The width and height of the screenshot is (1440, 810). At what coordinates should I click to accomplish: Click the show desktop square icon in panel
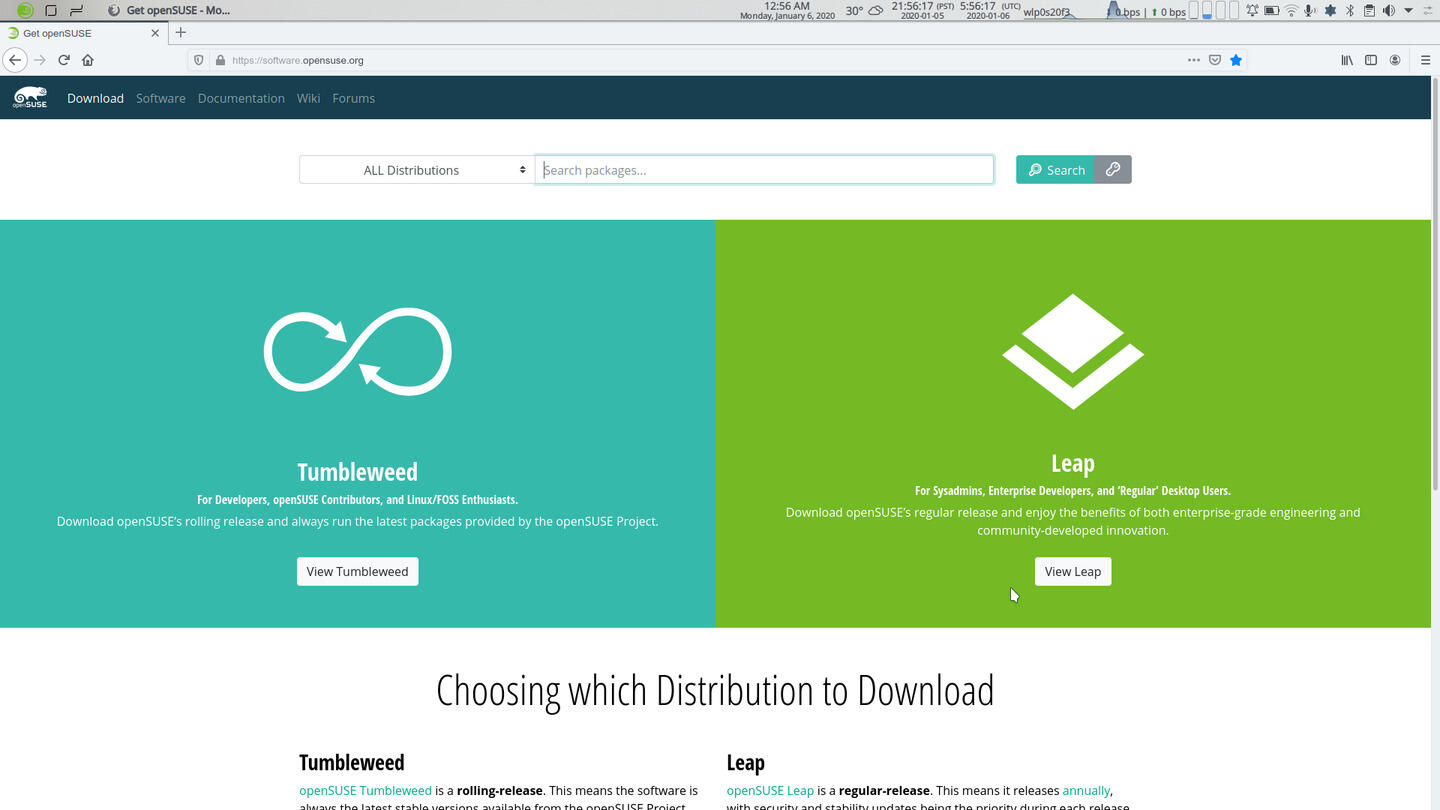pos(51,10)
